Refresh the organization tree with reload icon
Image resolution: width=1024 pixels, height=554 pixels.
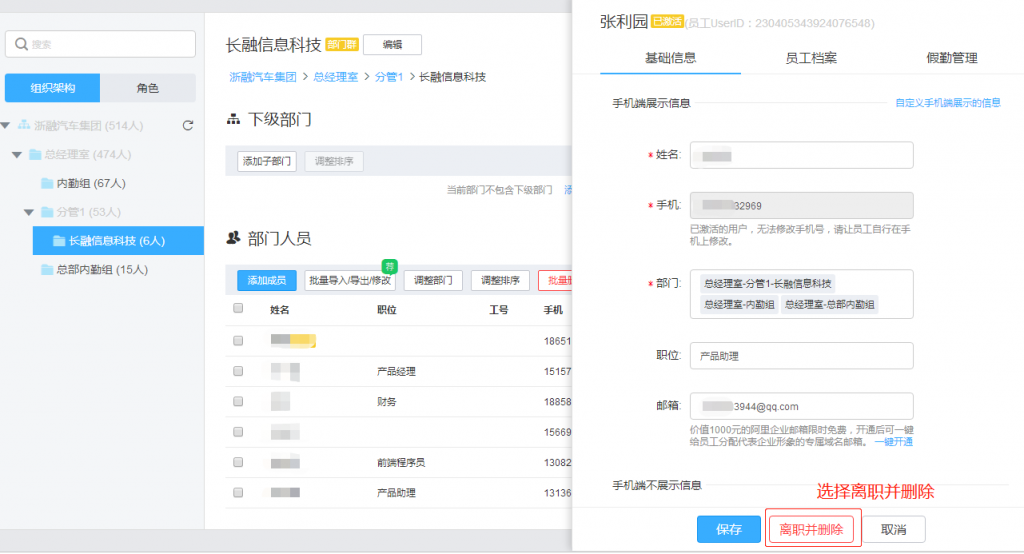(x=188, y=125)
